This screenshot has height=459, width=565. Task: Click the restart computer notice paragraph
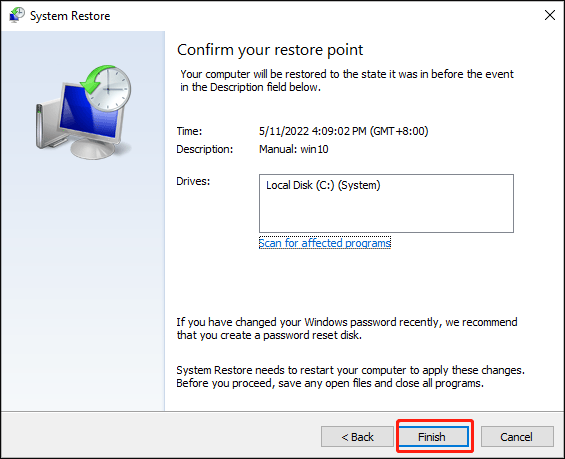(351, 376)
